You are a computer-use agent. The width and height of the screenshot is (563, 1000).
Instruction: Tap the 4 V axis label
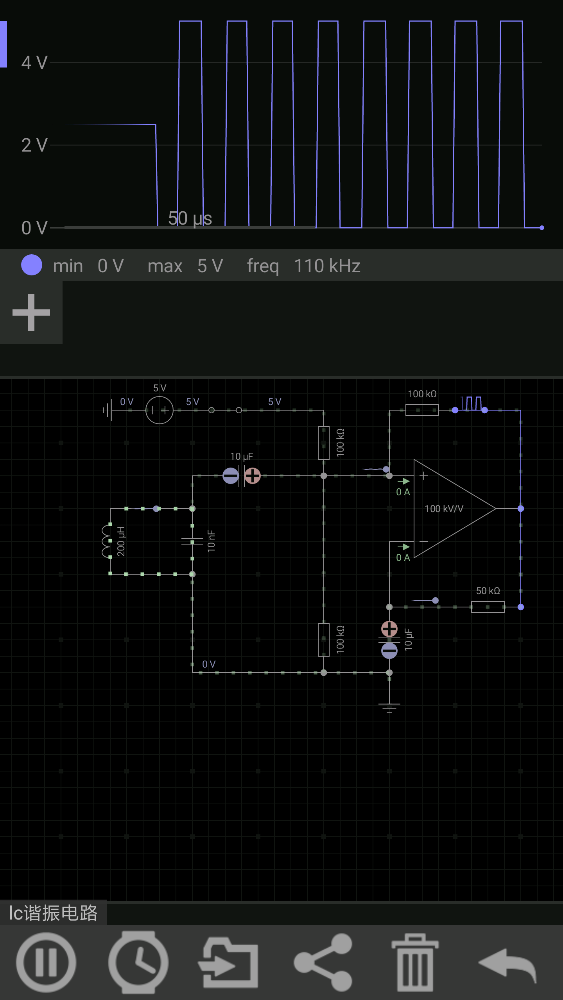coord(35,62)
